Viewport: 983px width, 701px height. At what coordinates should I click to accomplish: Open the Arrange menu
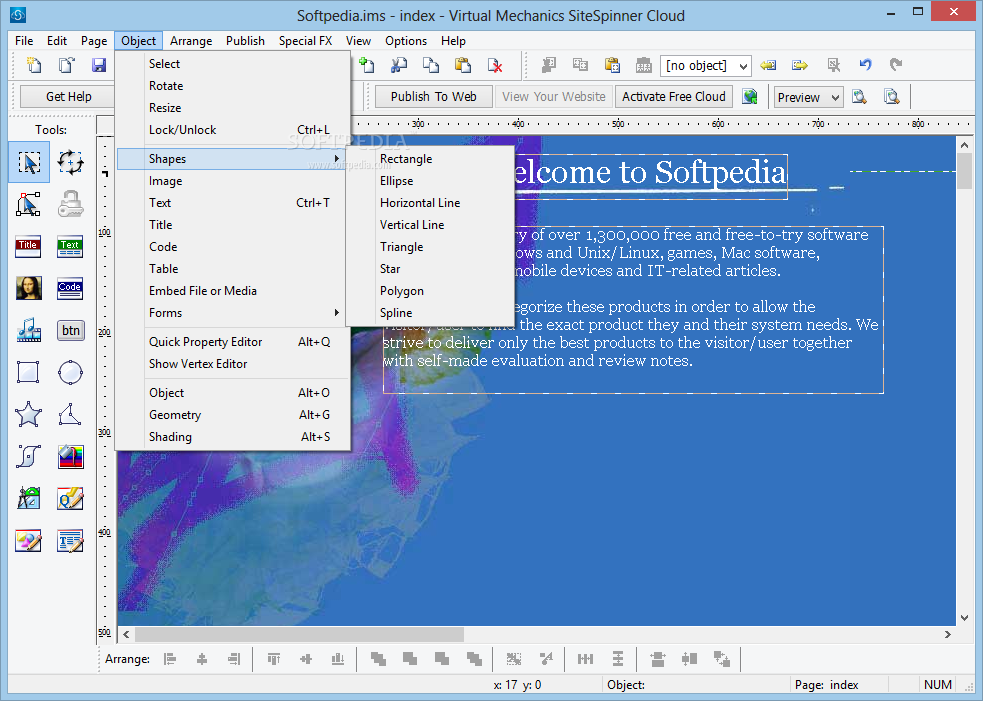click(191, 41)
